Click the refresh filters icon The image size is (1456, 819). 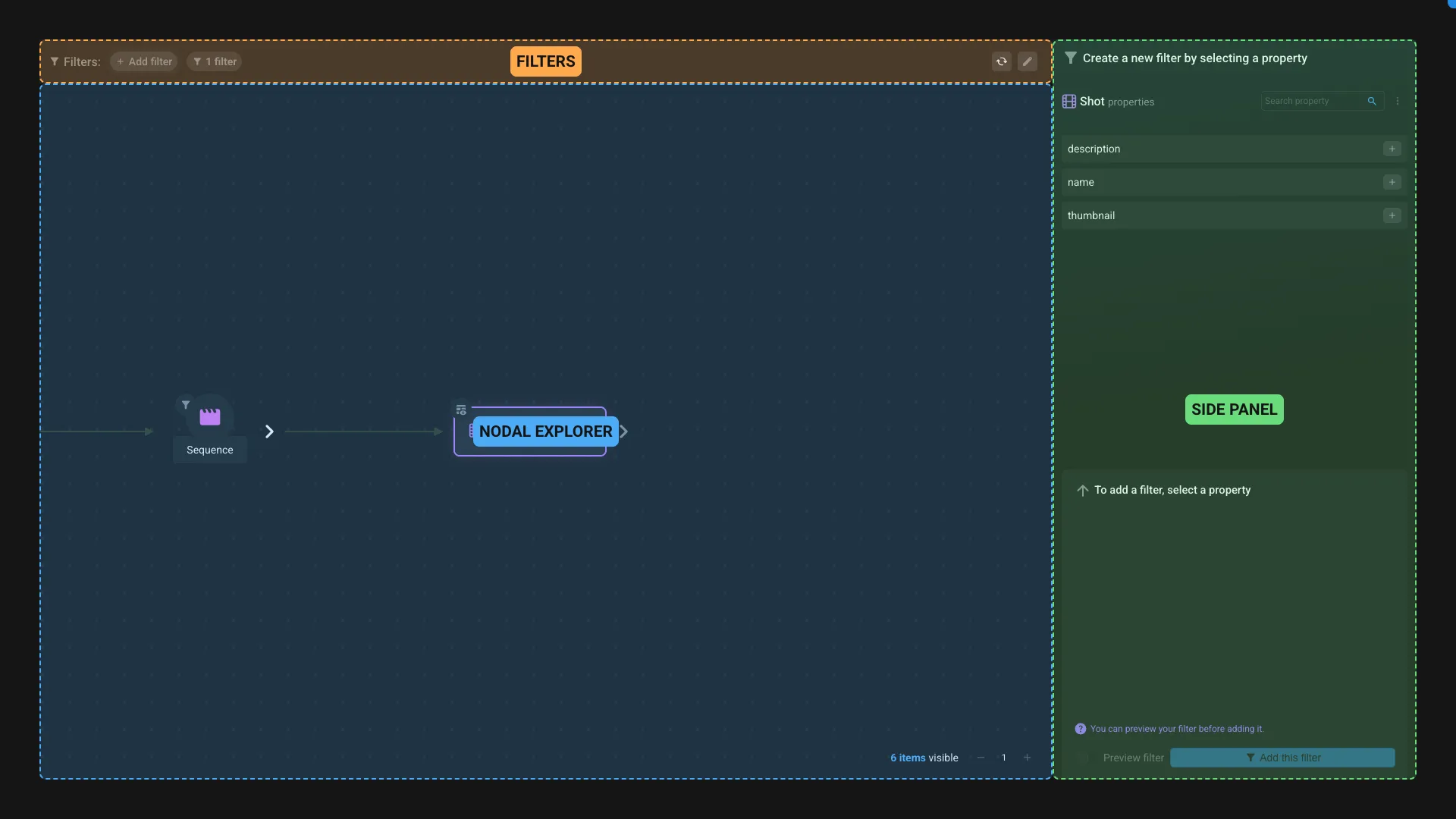pos(1001,61)
